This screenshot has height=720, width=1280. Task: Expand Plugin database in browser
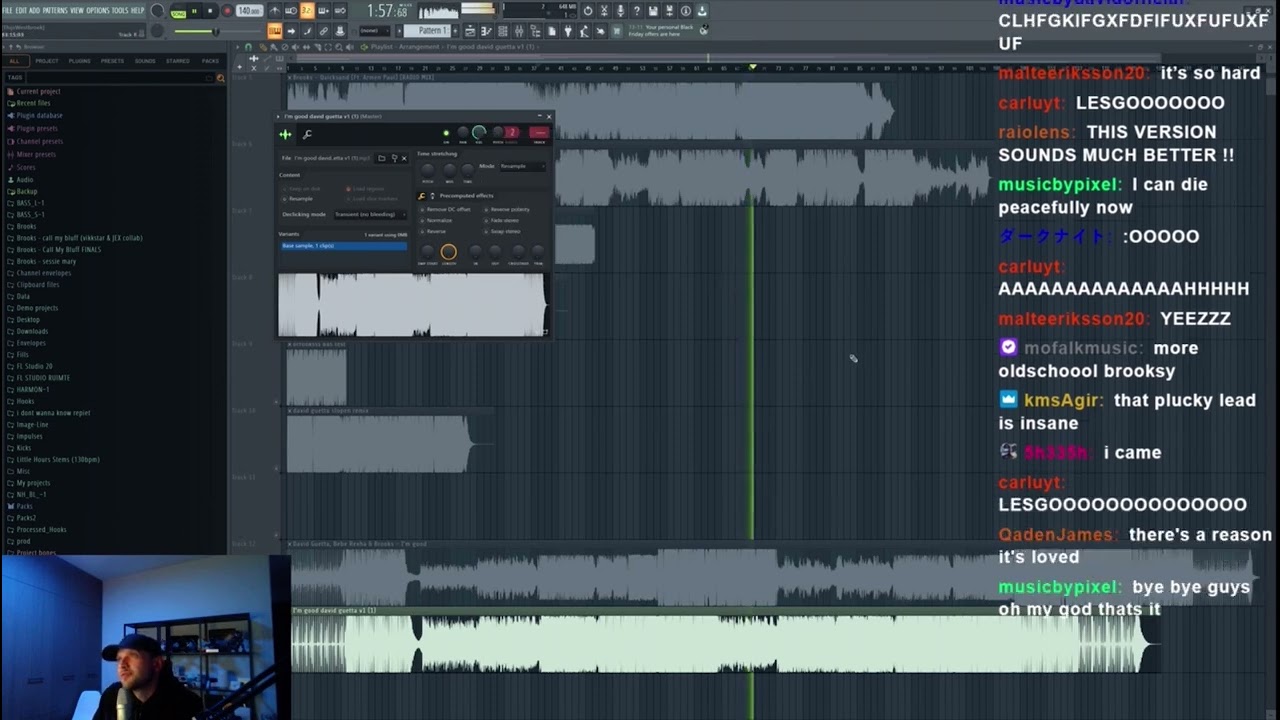coord(39,115)
